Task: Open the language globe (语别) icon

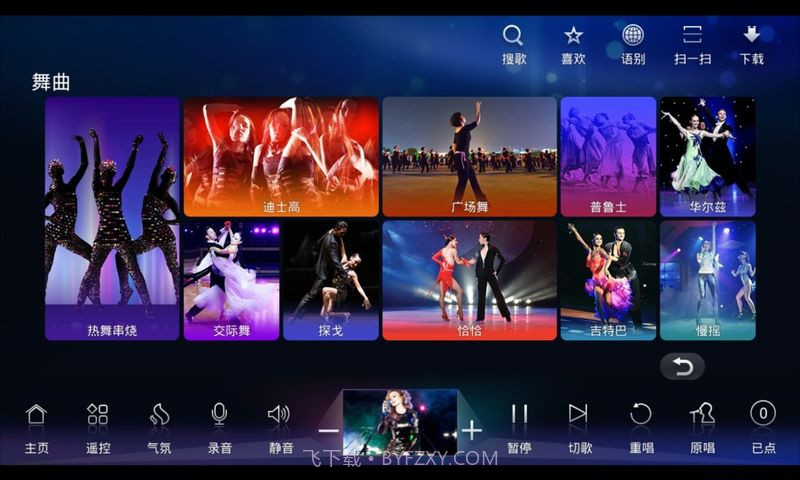Action: coord(633,37)
